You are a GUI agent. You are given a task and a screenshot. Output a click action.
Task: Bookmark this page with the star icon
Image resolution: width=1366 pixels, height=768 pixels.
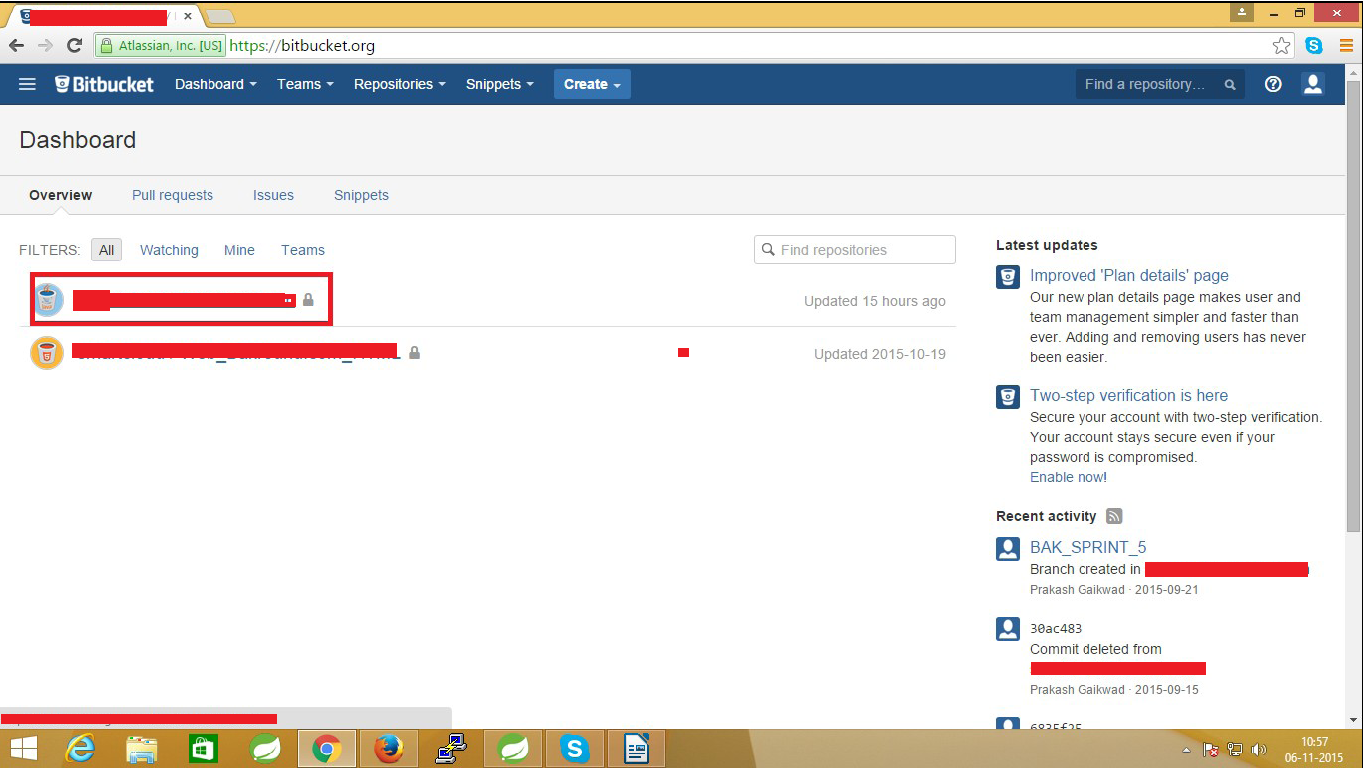1283,45
